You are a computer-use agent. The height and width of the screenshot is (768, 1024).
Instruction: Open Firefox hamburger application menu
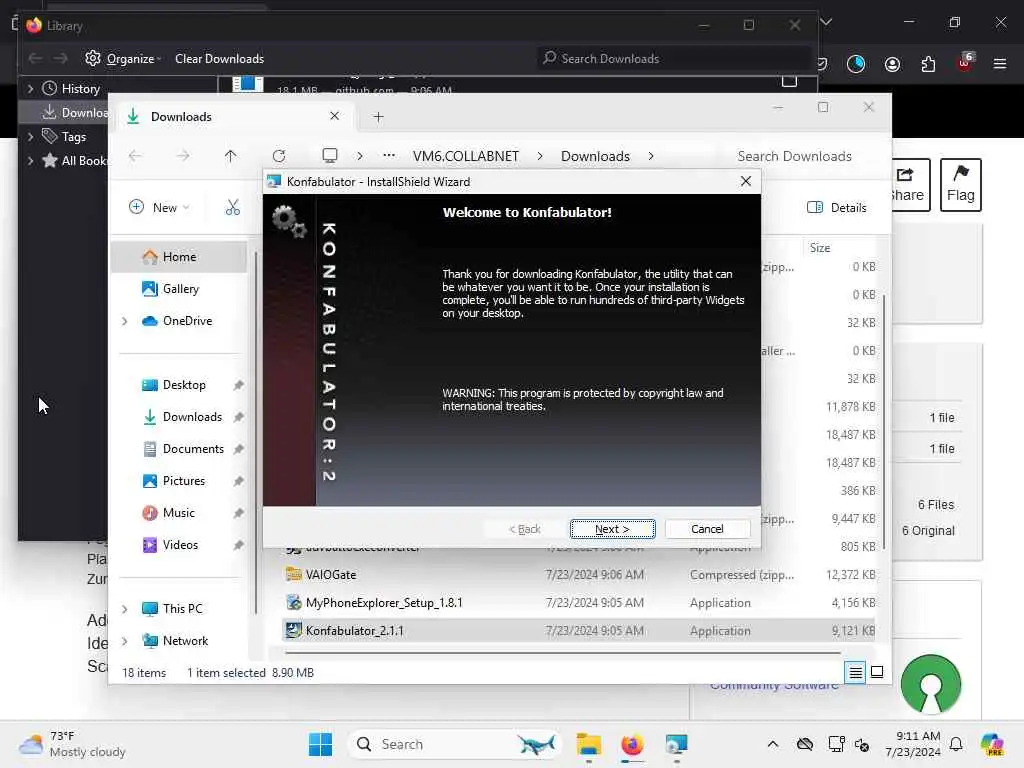(1000, 64)
